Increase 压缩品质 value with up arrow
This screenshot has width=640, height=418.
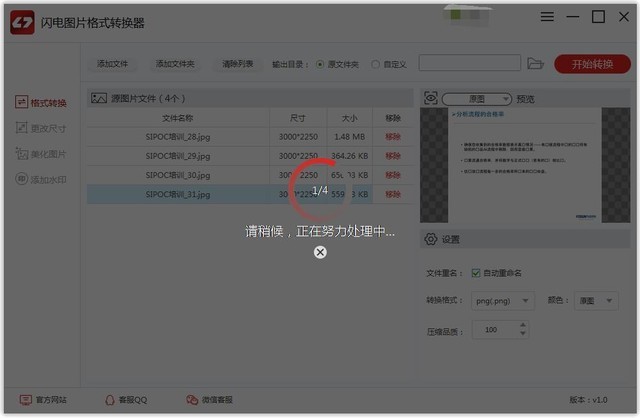tap(523, 325)
